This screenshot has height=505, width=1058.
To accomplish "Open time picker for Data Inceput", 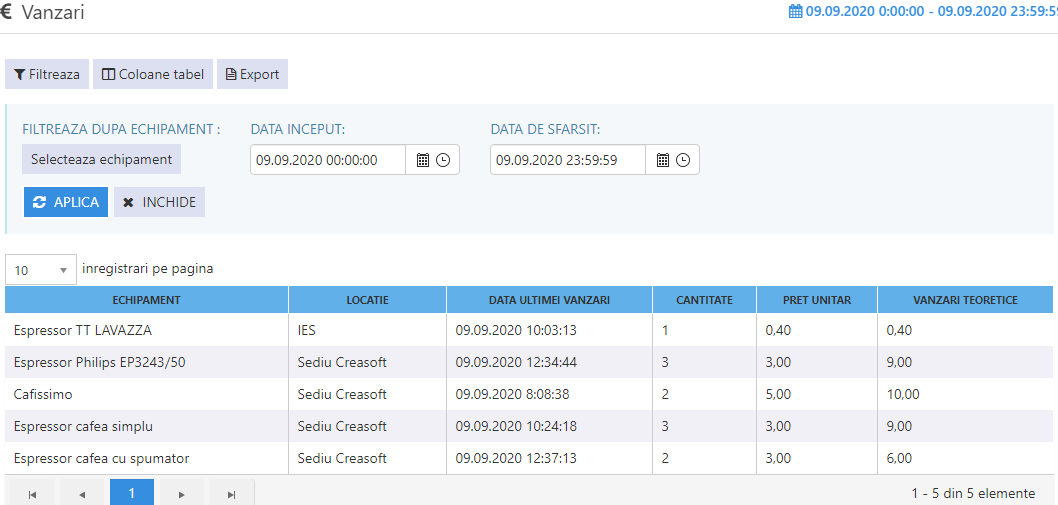I will pos(443,160).
